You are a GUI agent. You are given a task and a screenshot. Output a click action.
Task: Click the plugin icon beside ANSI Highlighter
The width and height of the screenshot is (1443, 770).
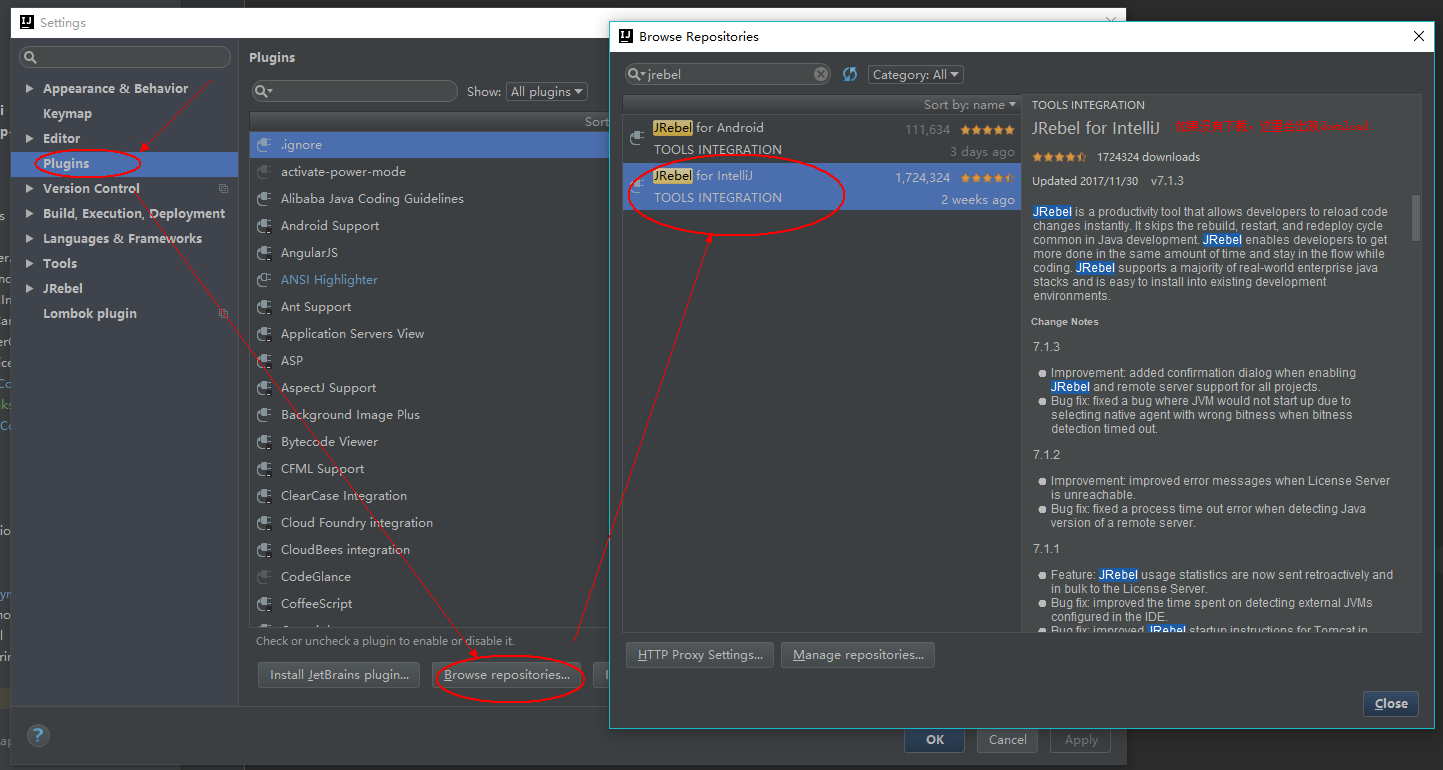click(264, 280)
